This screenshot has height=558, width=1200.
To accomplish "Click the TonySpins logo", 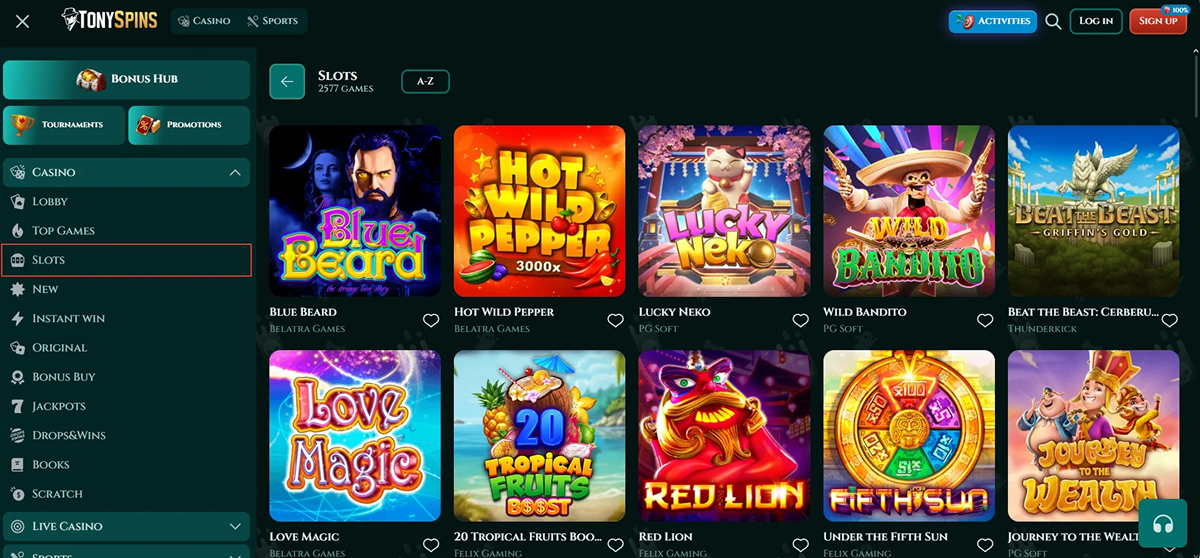I will 109,20.
